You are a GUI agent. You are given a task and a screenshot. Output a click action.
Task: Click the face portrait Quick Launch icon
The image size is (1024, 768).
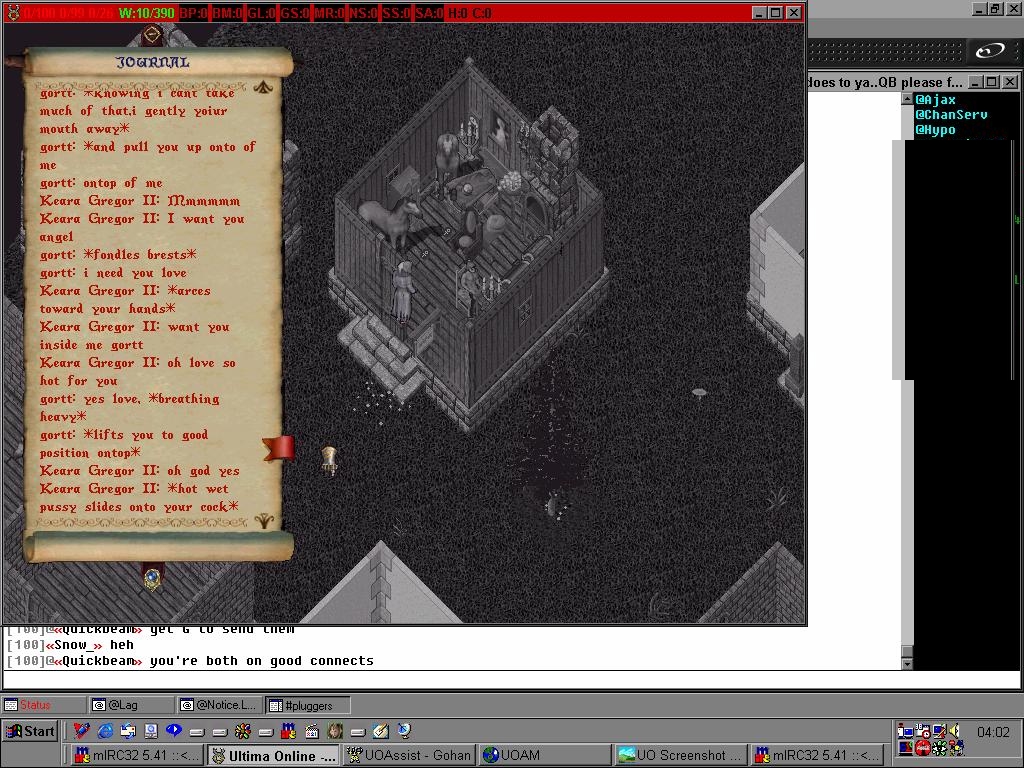[335, 731]
